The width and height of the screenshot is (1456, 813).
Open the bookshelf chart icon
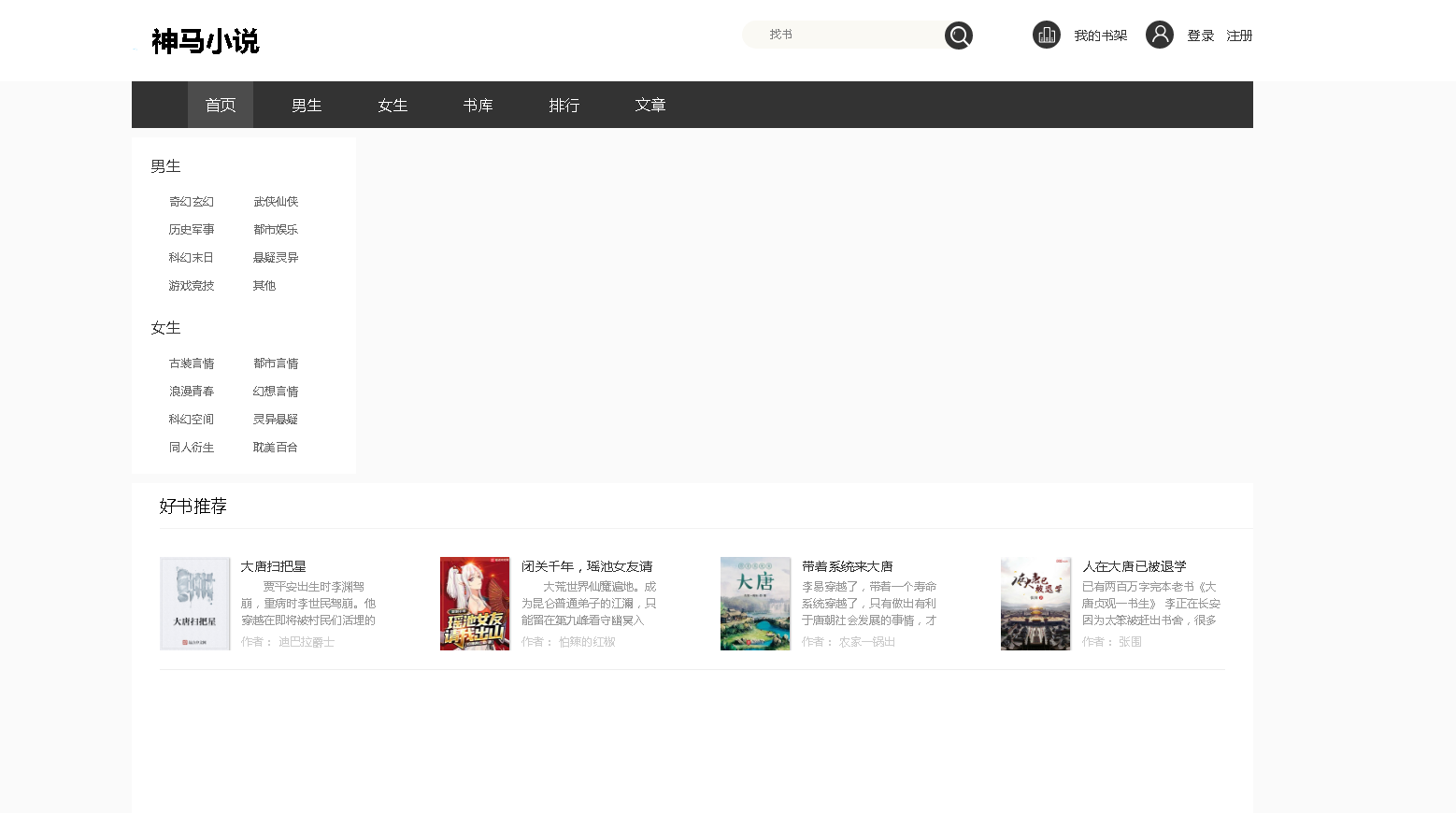click(x=1046, y=36)
